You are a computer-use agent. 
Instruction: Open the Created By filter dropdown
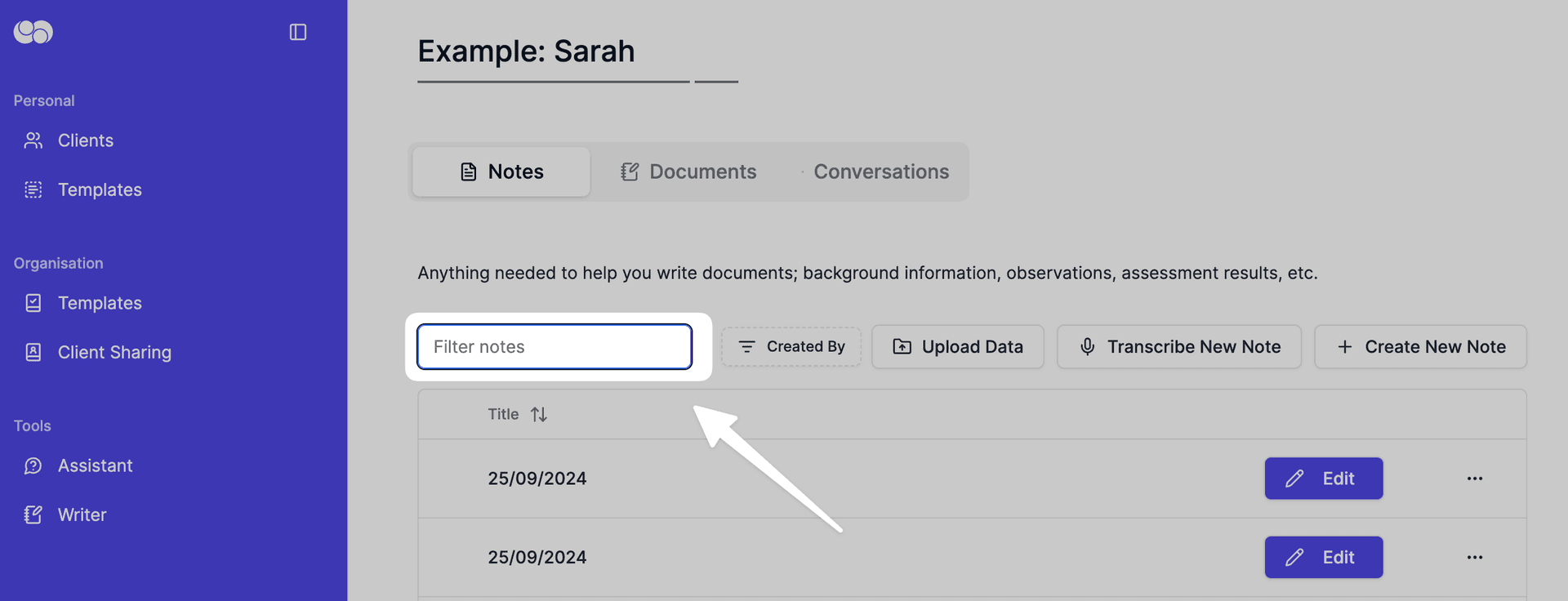coord(791,347)
